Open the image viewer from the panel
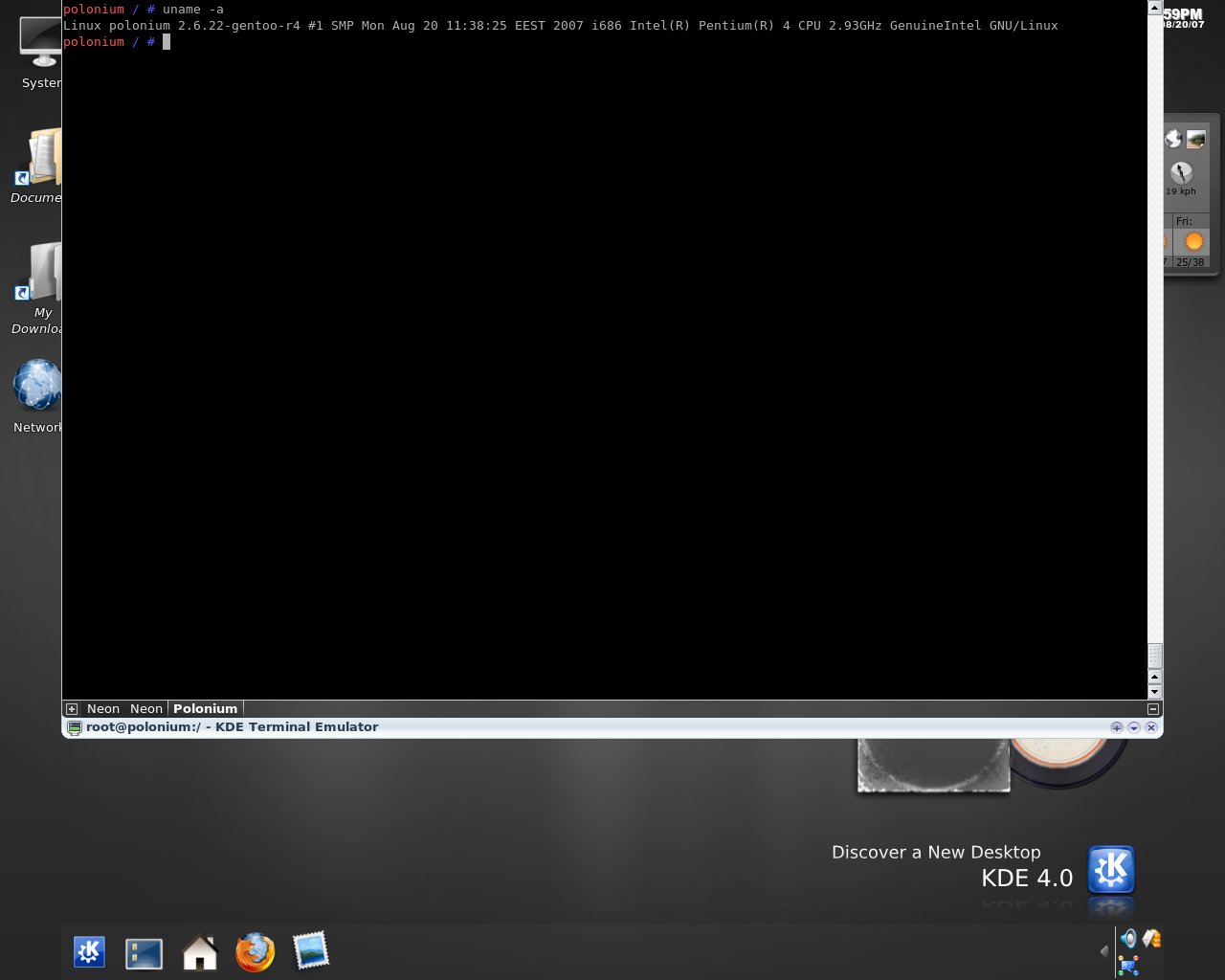Image resolution: width=1225 pixels, height=980 pixels. [x=310, y=950]
